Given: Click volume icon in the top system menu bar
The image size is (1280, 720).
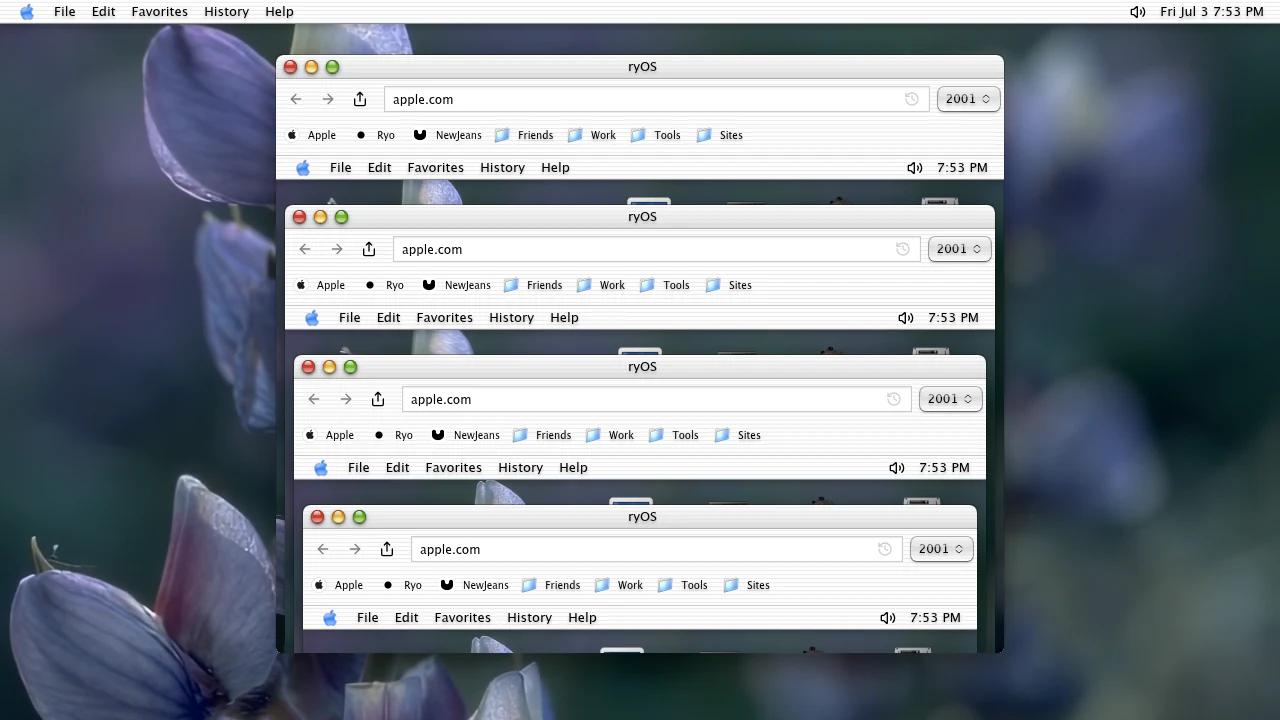Looking at the screenshot, I should 1137,12.
